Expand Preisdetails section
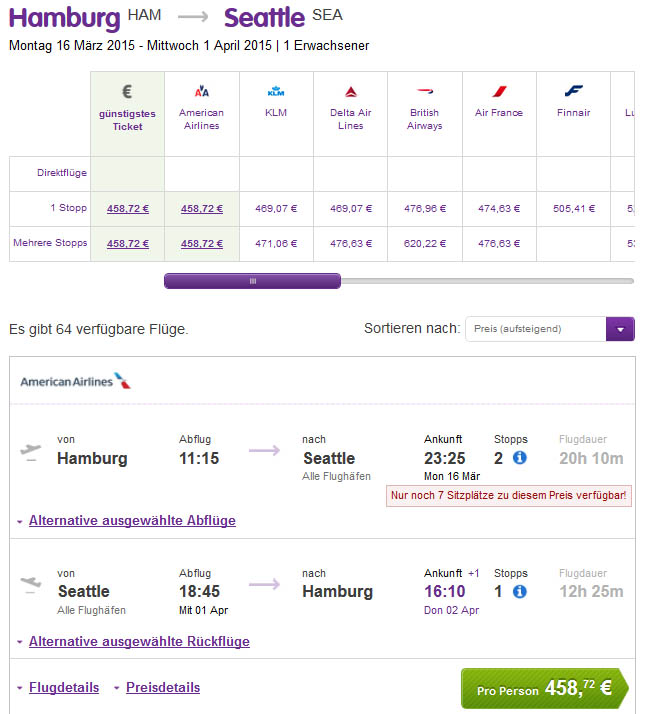The height and width of the screenshot is (714, 648). pos(163,687)
